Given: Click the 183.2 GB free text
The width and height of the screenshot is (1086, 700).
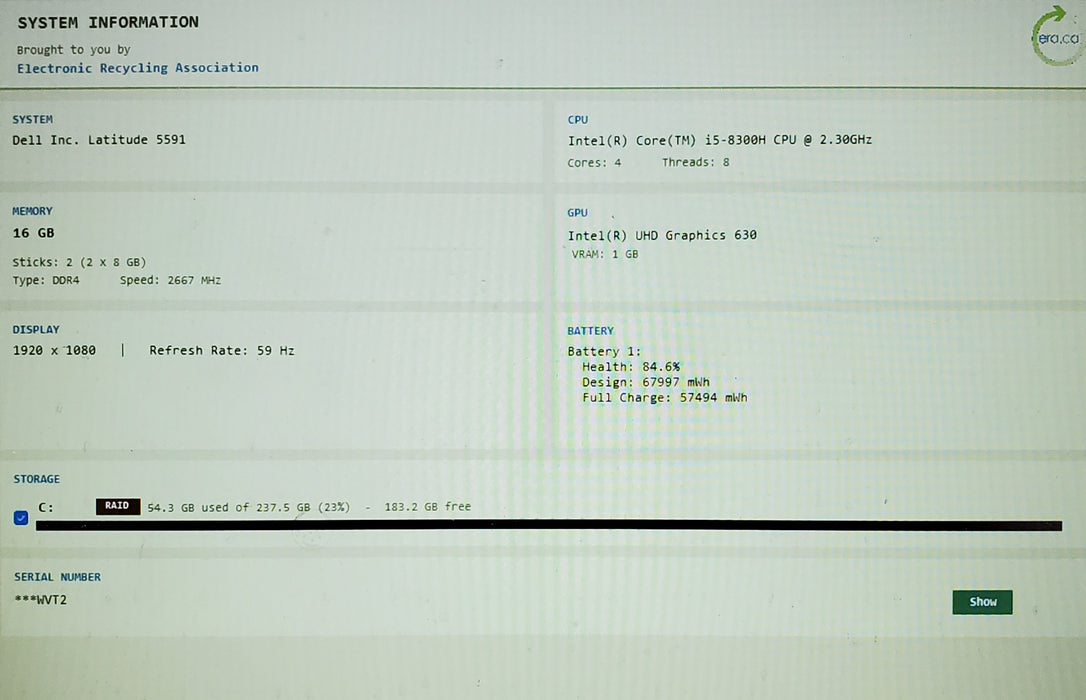Looking at the screenshot, I should coord(427,507).
